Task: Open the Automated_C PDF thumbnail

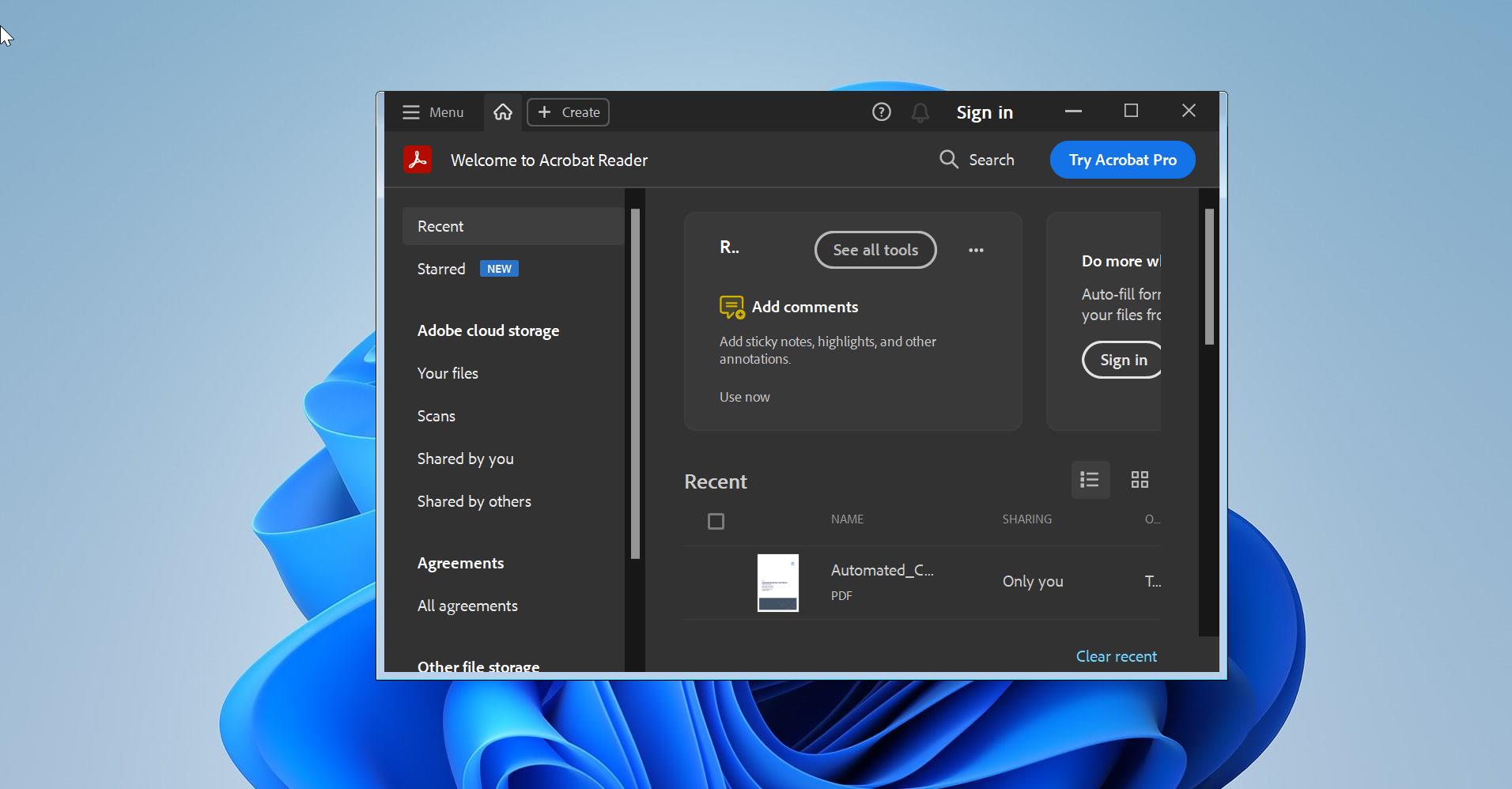Action: 778,583
